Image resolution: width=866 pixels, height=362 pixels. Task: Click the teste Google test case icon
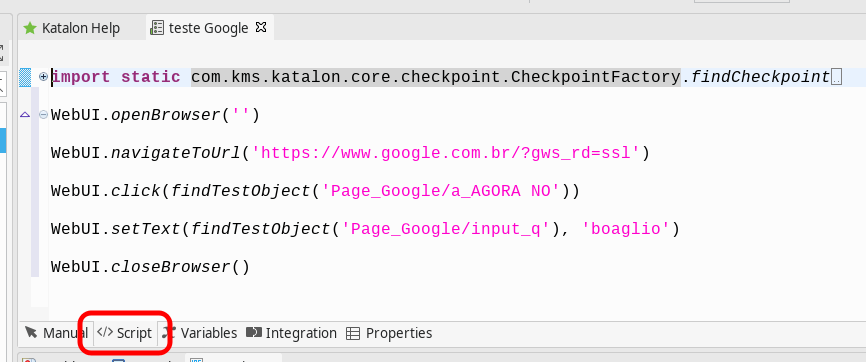point(157,28)
